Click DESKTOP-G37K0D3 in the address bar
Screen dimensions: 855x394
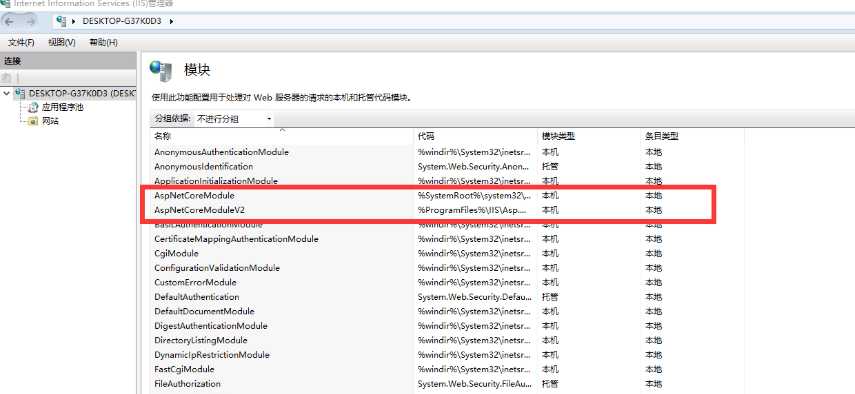click(x=122, y=21)
